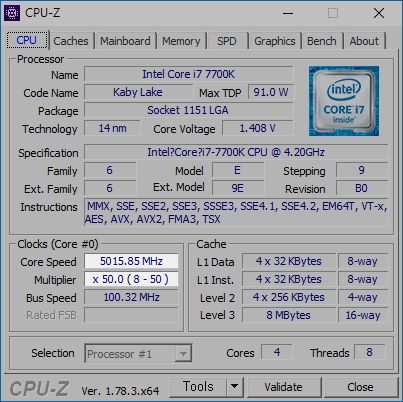The height and width of the screenshot is (402, 403).
Task: Click the Intel Core i7 inside logo
Action: point(344,101)
